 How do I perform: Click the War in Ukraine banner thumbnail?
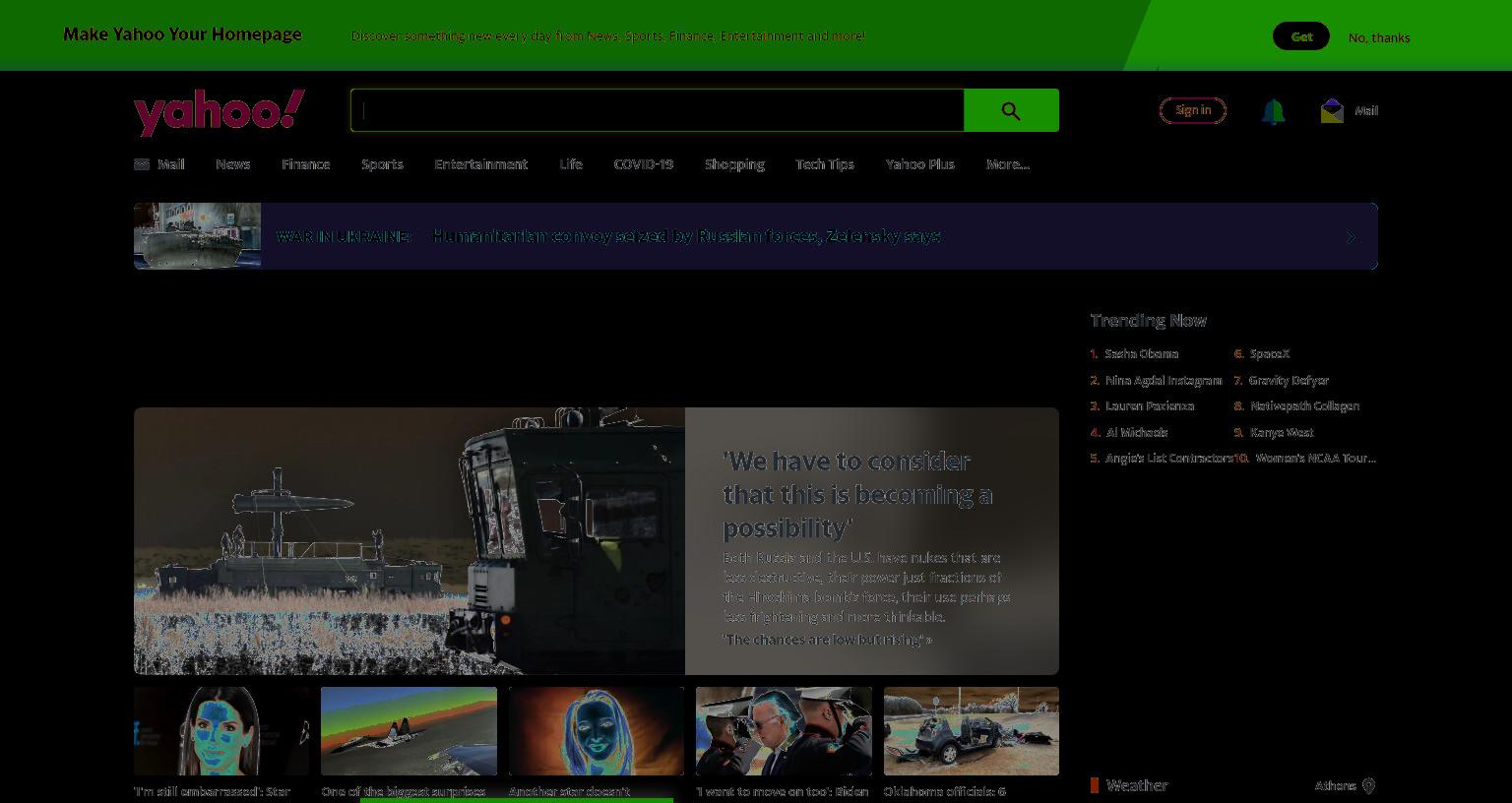[197, 236]
